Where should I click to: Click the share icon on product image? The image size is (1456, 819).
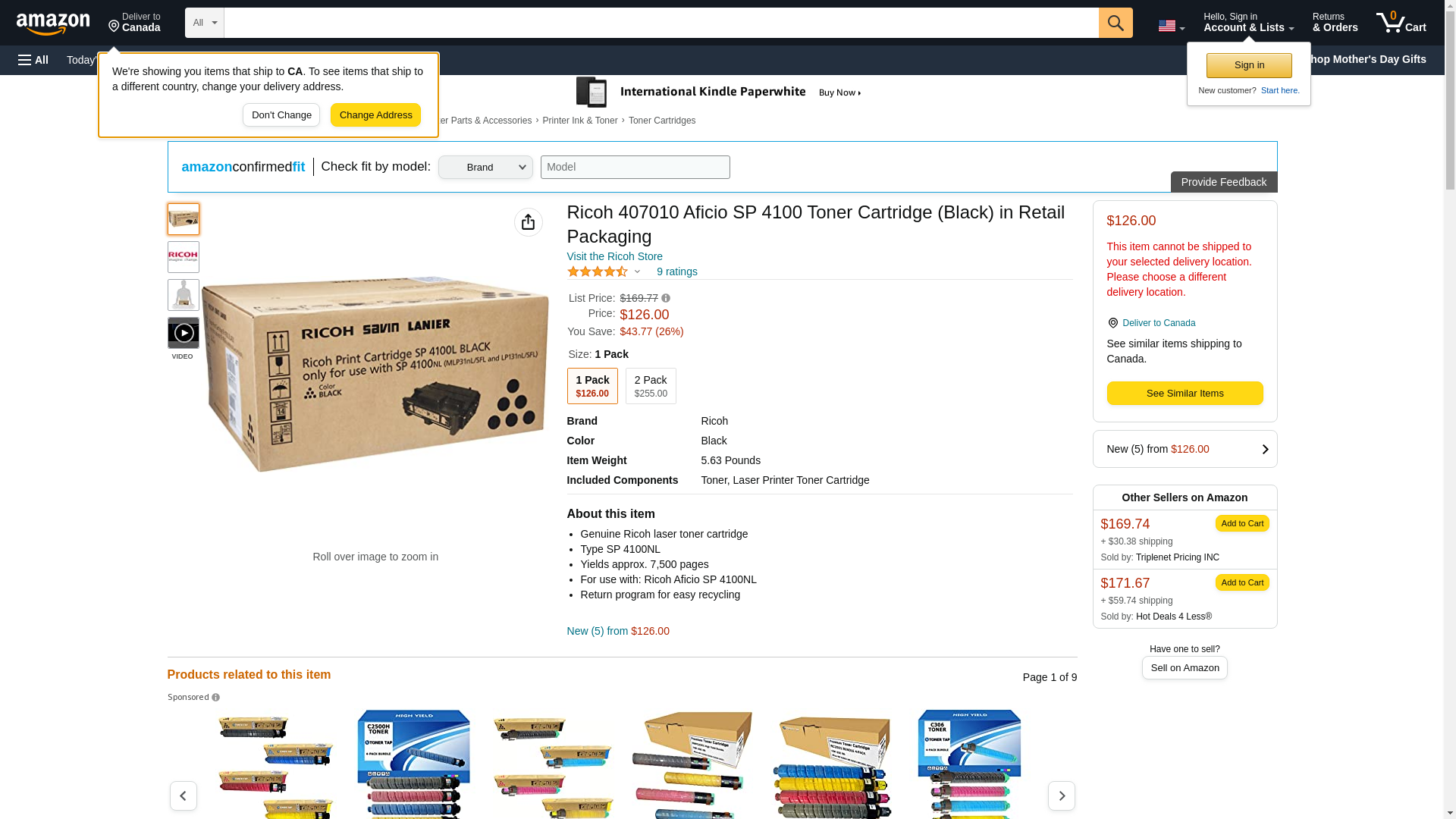click(528, 222)
